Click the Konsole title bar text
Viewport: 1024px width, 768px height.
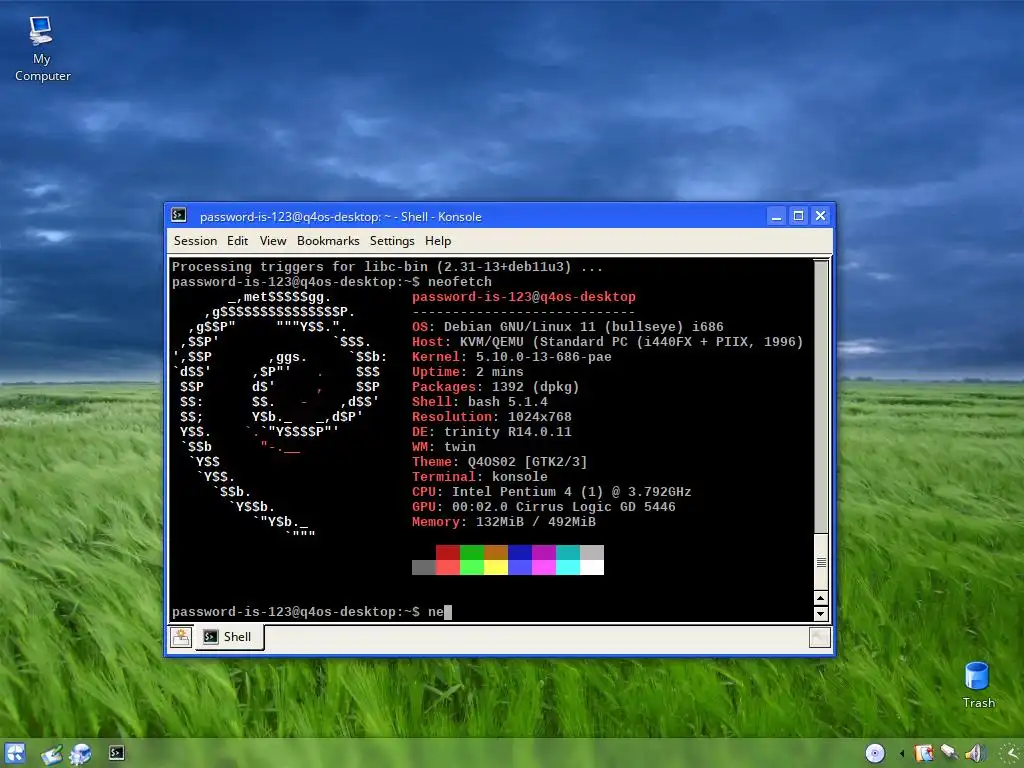point(340,216)
